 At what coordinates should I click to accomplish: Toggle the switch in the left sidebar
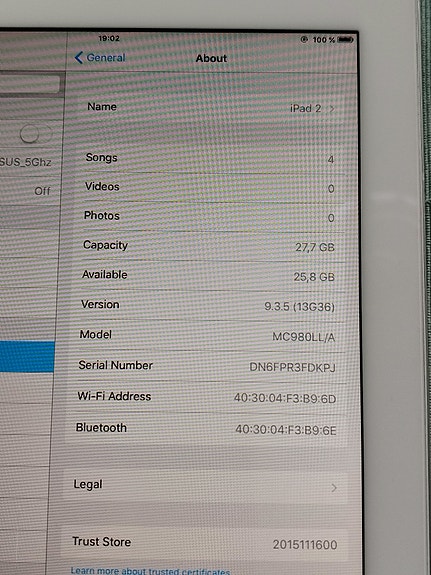coord(36,133)
